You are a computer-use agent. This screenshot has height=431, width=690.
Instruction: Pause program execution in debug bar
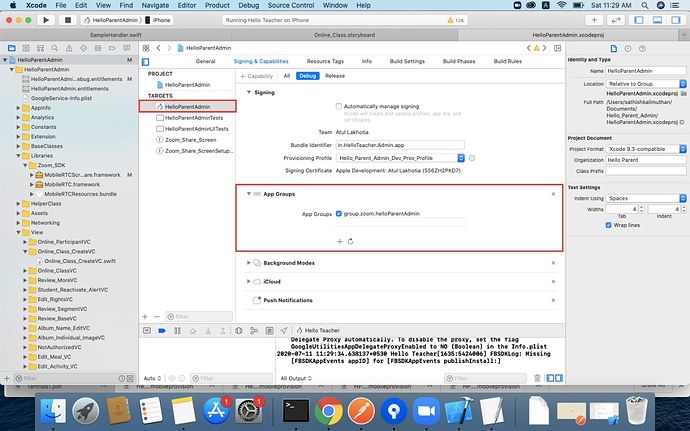pyautogui.click(x=177, y=330)
